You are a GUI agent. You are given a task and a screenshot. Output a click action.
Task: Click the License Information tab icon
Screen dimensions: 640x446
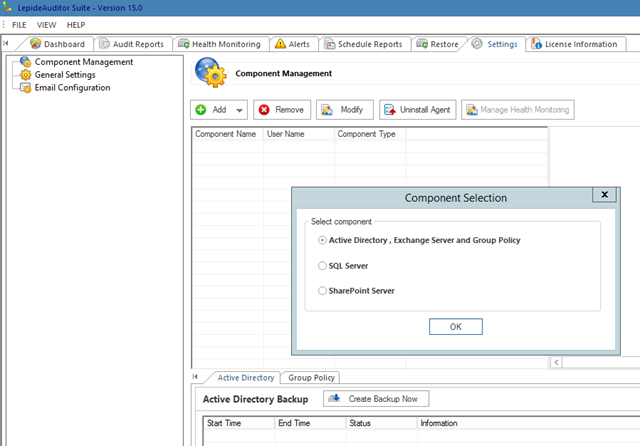(x=539, y=44)
